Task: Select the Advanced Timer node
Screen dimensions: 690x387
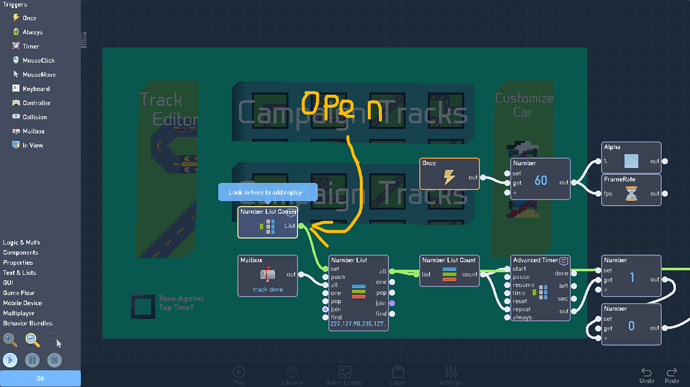Action: point(540,288)
